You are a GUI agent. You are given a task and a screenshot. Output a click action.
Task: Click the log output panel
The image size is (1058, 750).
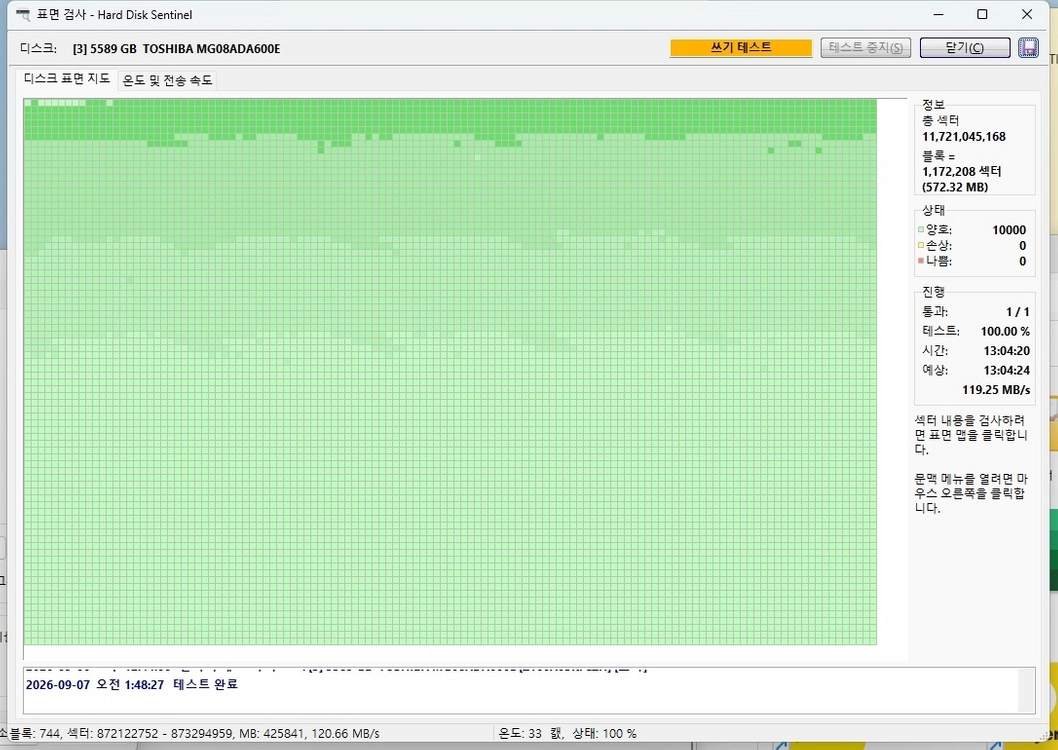pyautogui.click(x=529, y=691)
